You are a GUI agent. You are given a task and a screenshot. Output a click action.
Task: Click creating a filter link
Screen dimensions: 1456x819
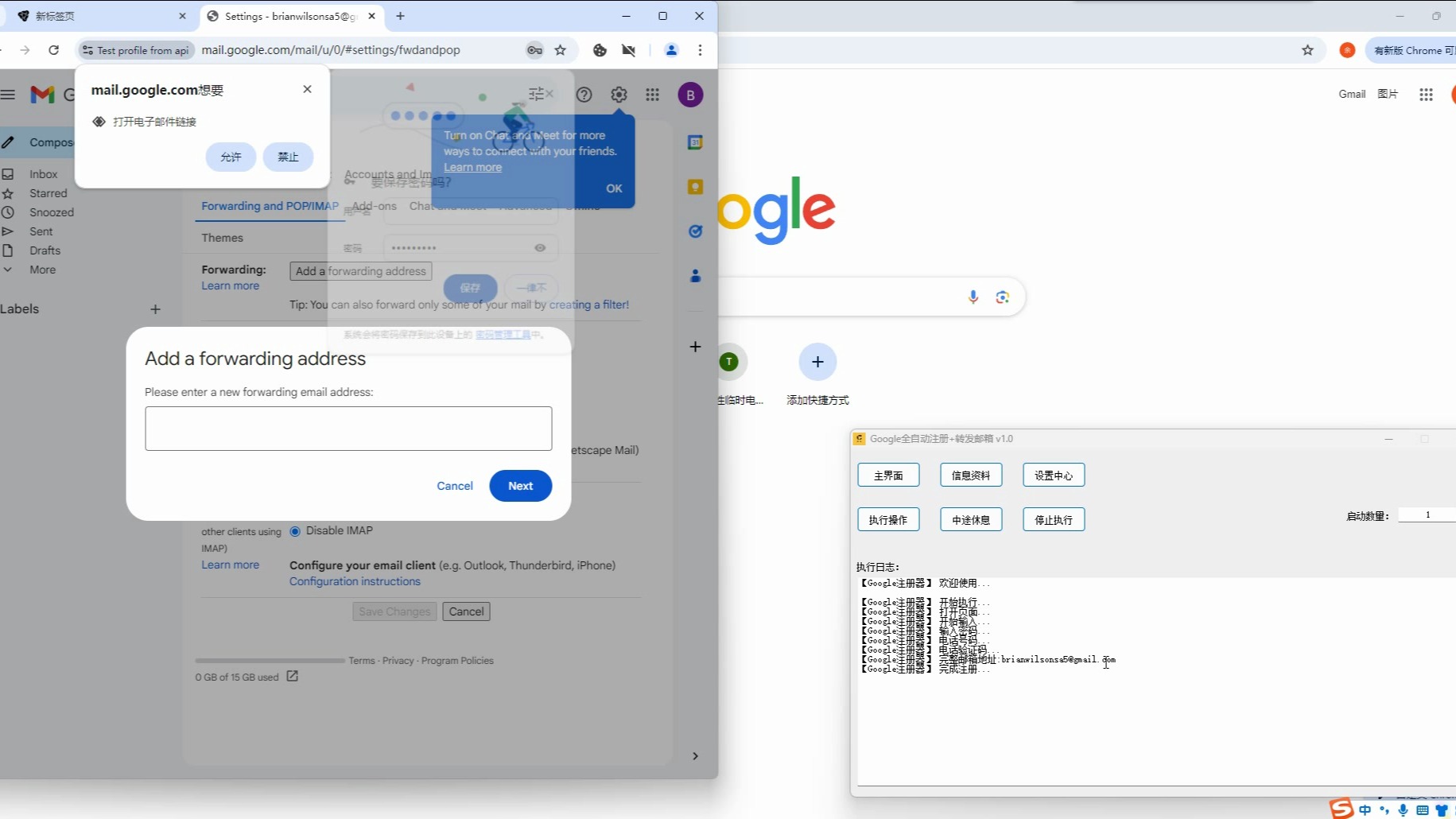pyautogui.click(x=589, y=305)
